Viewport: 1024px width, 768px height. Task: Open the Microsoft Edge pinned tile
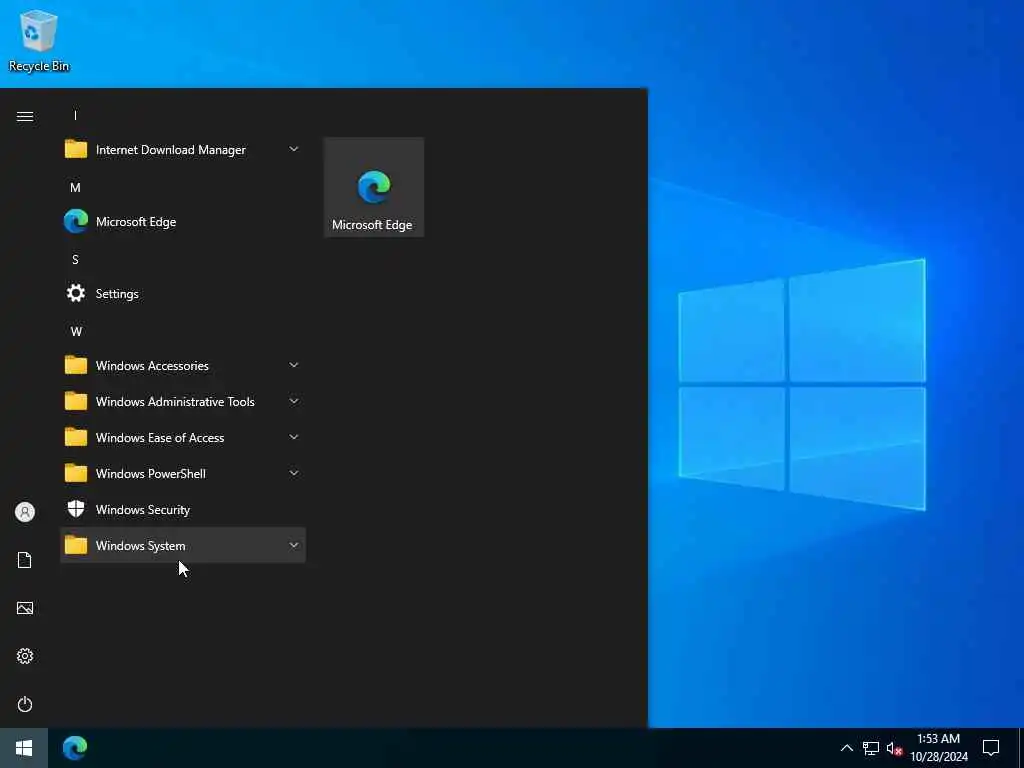[x=374, y=187]
